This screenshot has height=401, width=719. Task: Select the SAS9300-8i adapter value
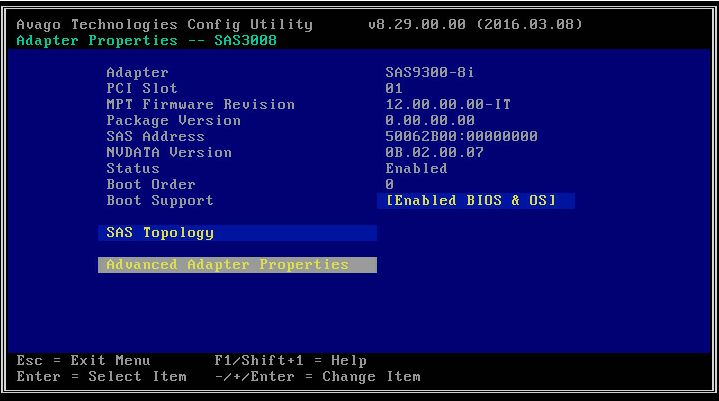coord(430,72)
